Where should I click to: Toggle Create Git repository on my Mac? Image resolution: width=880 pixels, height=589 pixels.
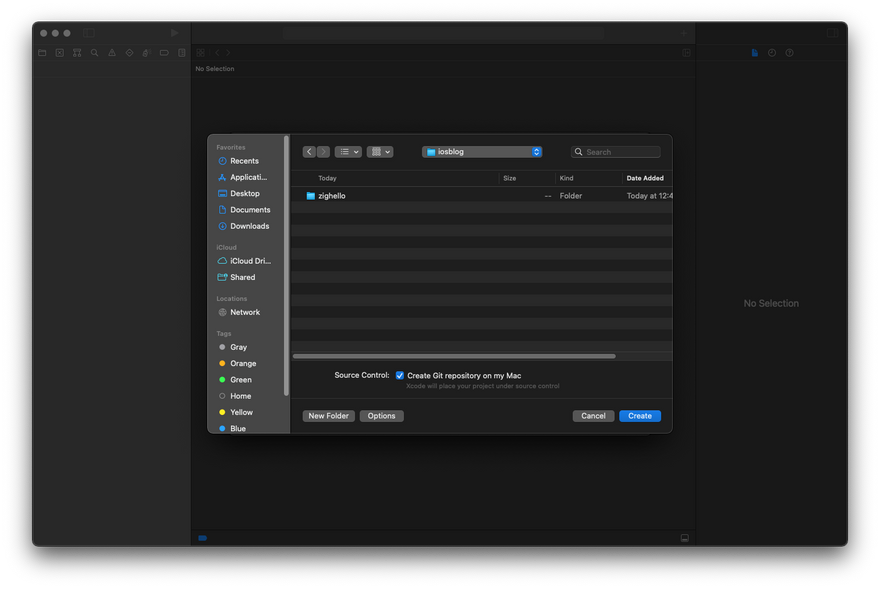(400, 376)
